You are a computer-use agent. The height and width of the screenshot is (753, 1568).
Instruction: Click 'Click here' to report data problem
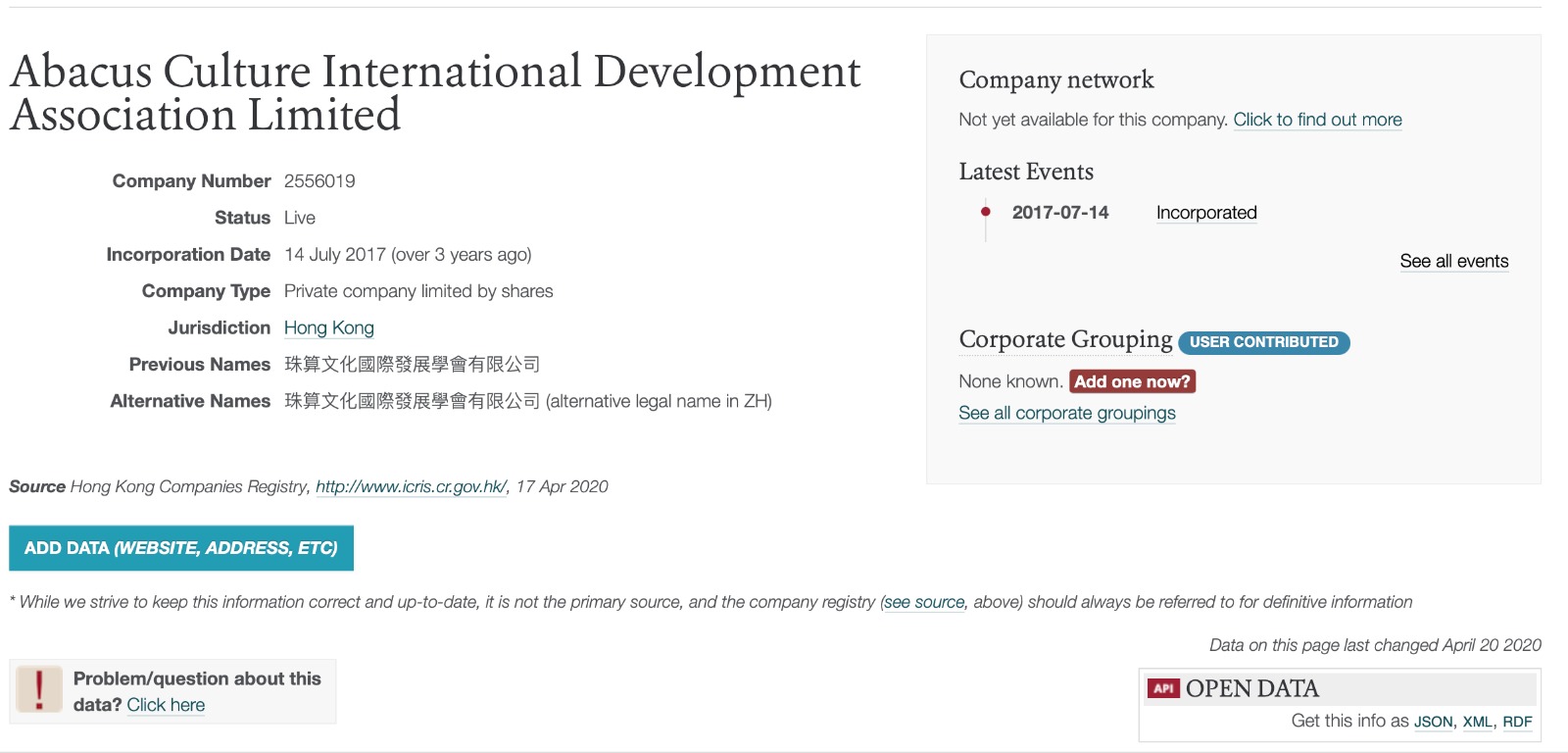tap(166, 705)
